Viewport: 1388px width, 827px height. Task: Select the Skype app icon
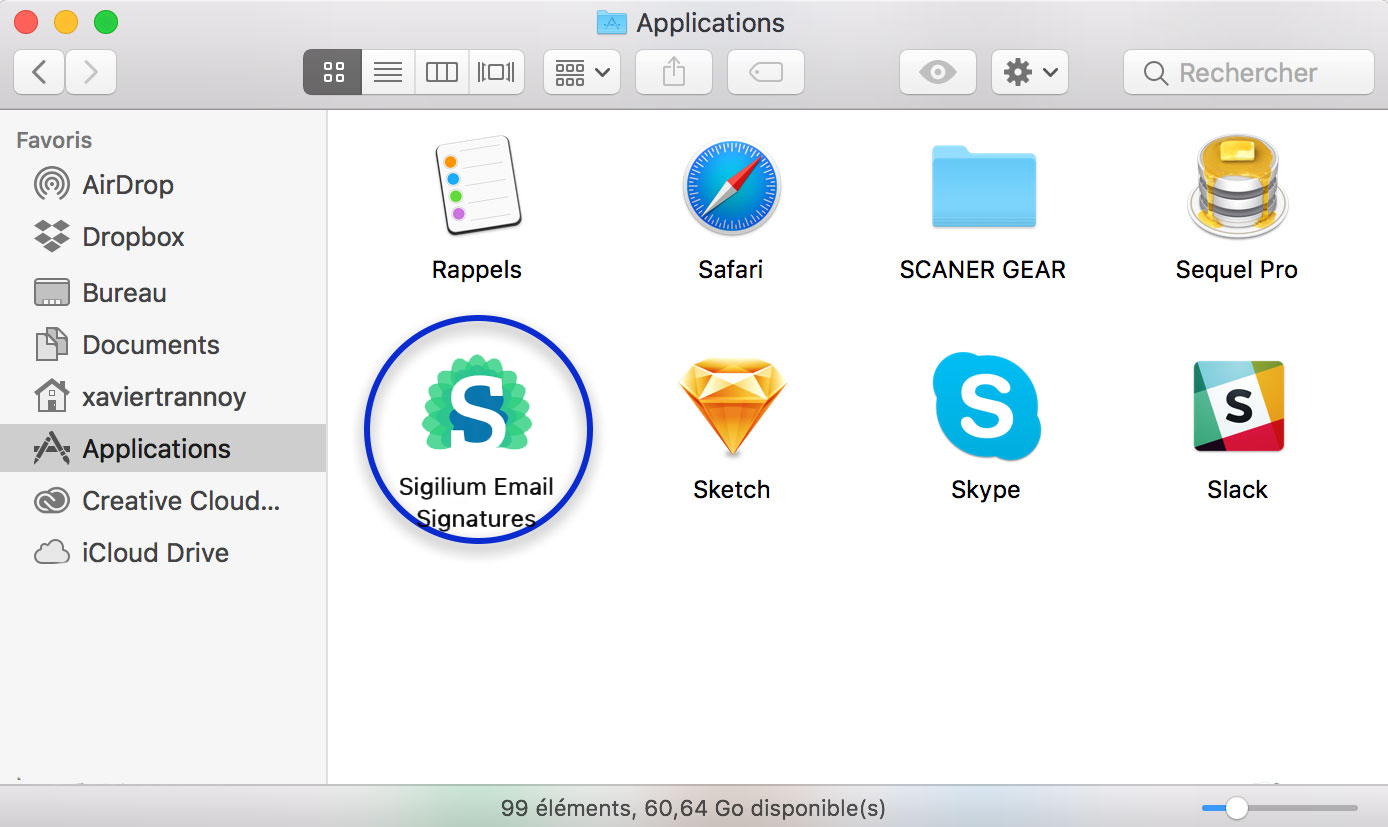[x=986, y=406]
